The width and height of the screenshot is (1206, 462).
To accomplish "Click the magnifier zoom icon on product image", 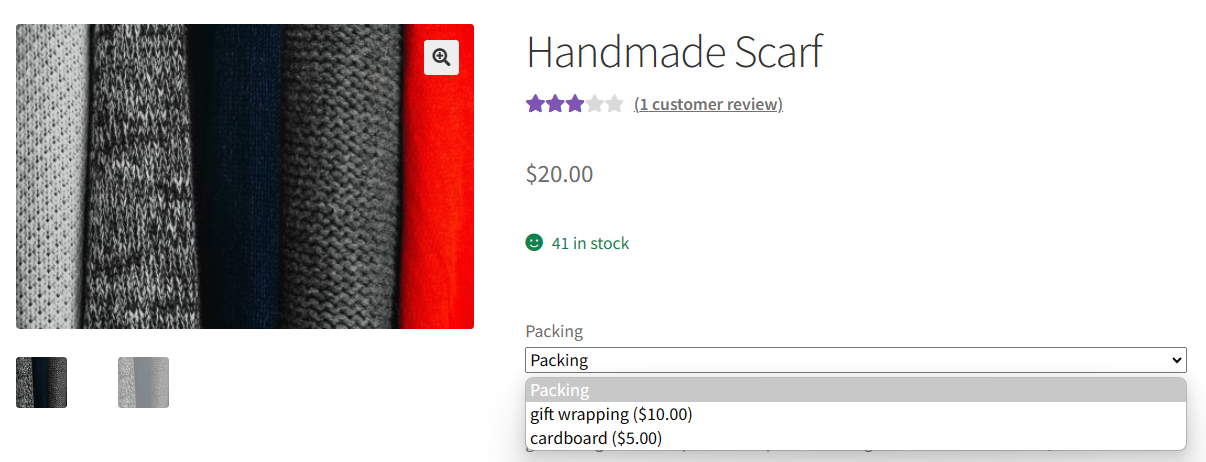I will [441, 57].
